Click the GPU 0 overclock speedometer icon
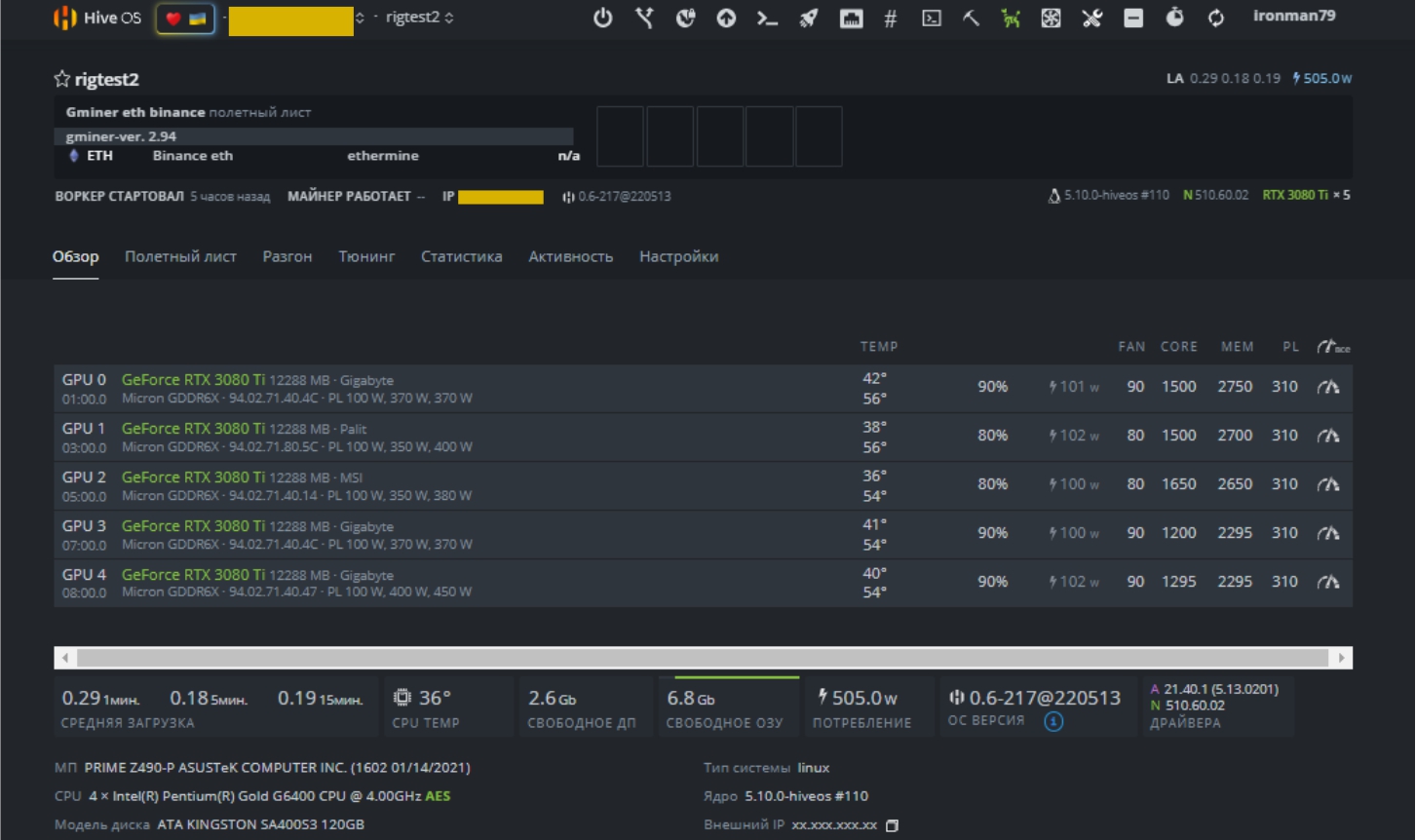The width and height of the screenshot is (1416, 840). (1328, 387)
